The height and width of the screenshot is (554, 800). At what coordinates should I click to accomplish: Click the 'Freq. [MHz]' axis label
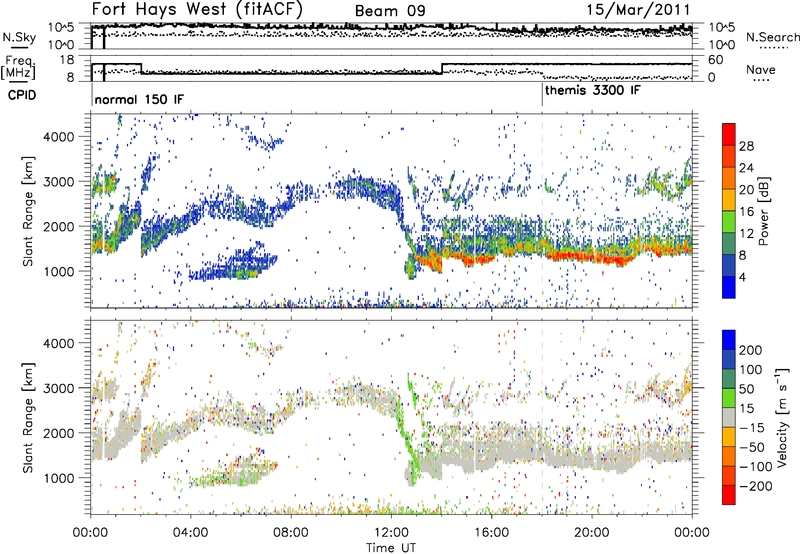[18, 68]
